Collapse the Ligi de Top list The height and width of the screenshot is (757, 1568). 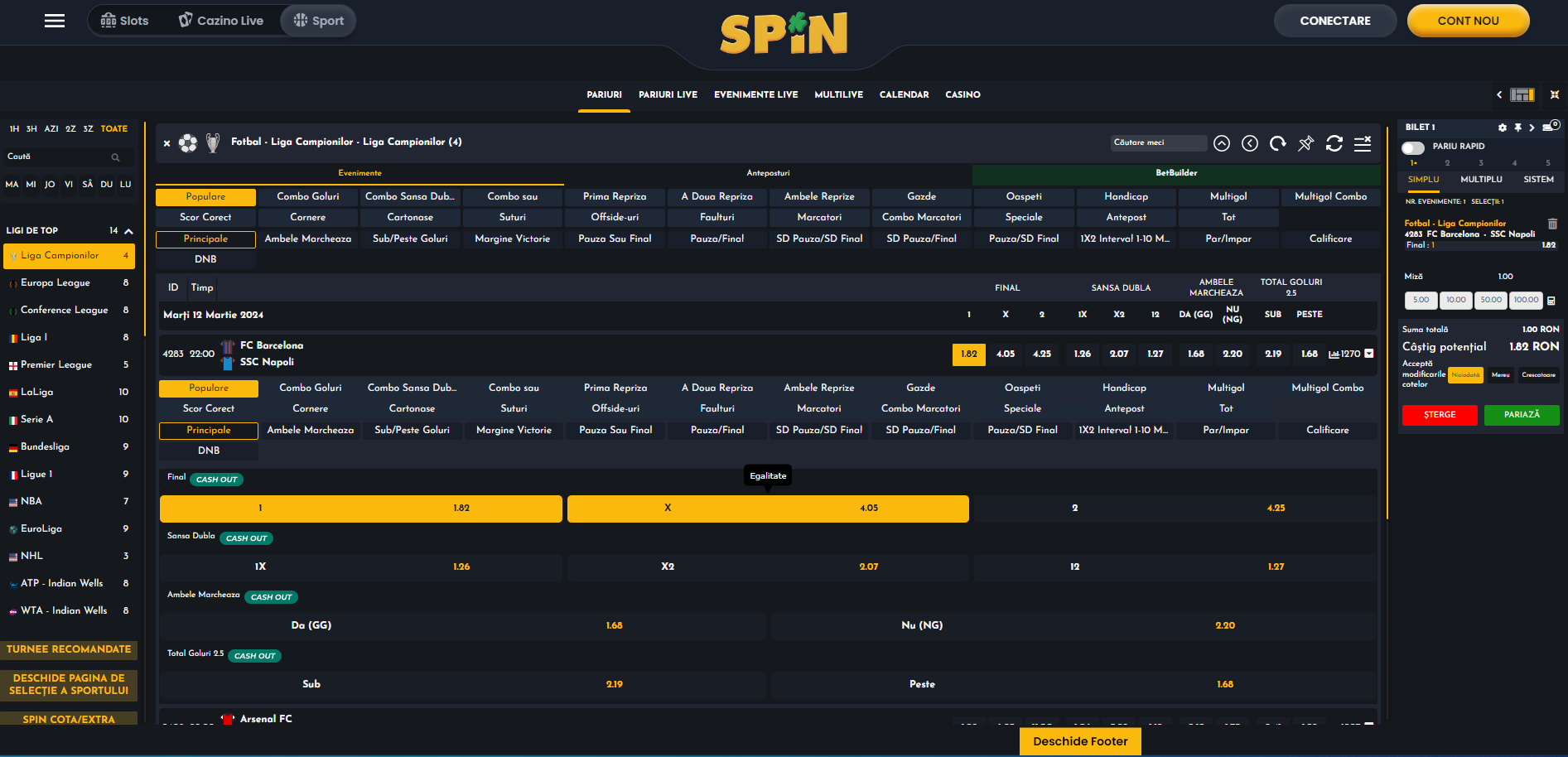coord(128,231)
